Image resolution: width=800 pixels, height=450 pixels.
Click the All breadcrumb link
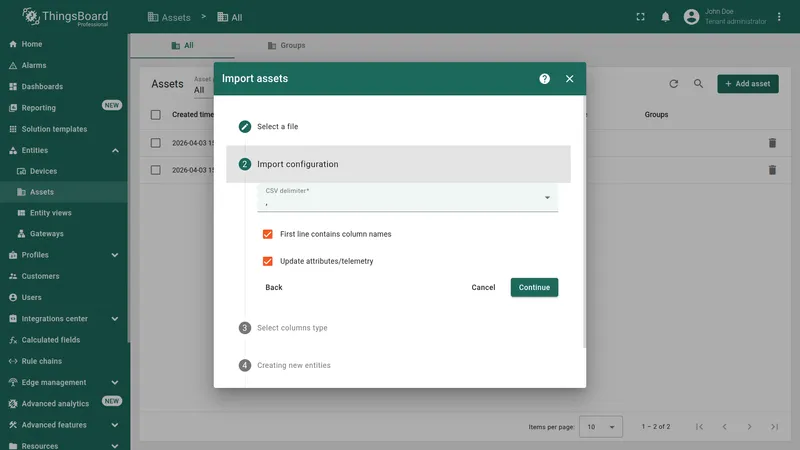pyautogui.click(x=230, y=17)
